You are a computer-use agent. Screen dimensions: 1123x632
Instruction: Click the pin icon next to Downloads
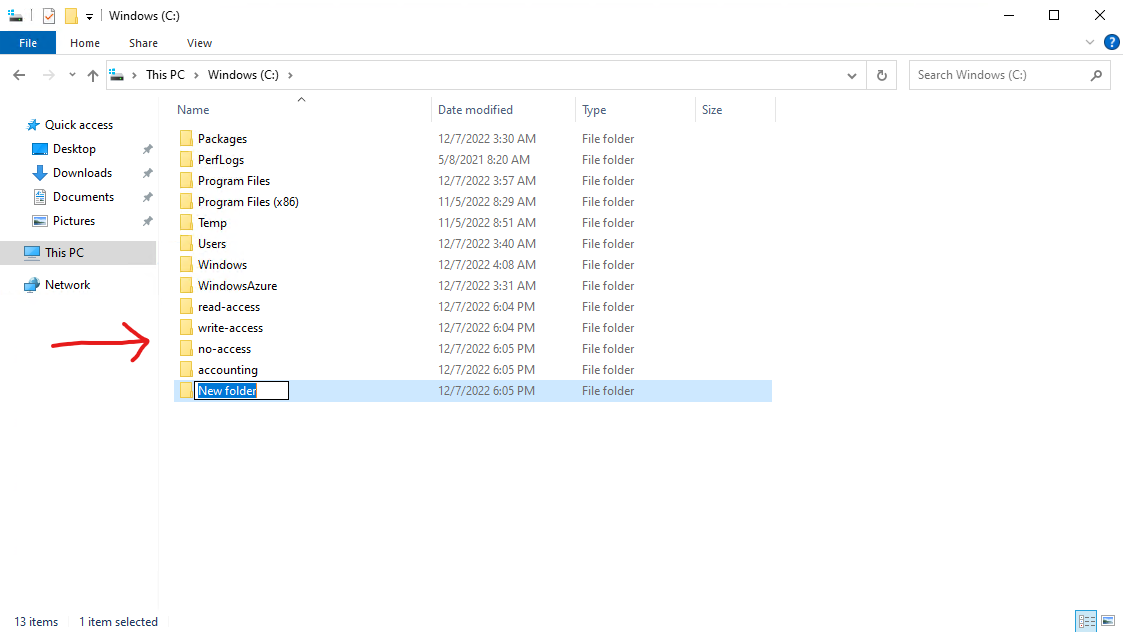click(x=148, y=173)
